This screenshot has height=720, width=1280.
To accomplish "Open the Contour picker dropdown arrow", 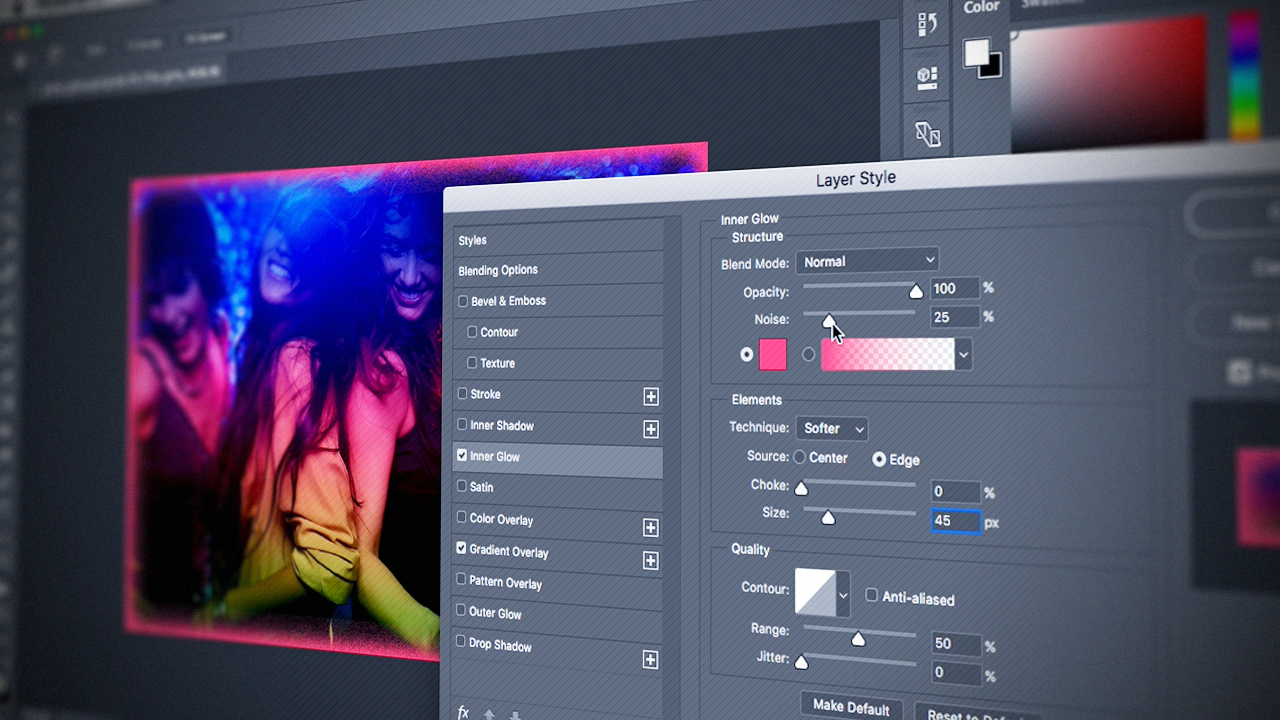I will pyautogui.click(x=843, y=594).
